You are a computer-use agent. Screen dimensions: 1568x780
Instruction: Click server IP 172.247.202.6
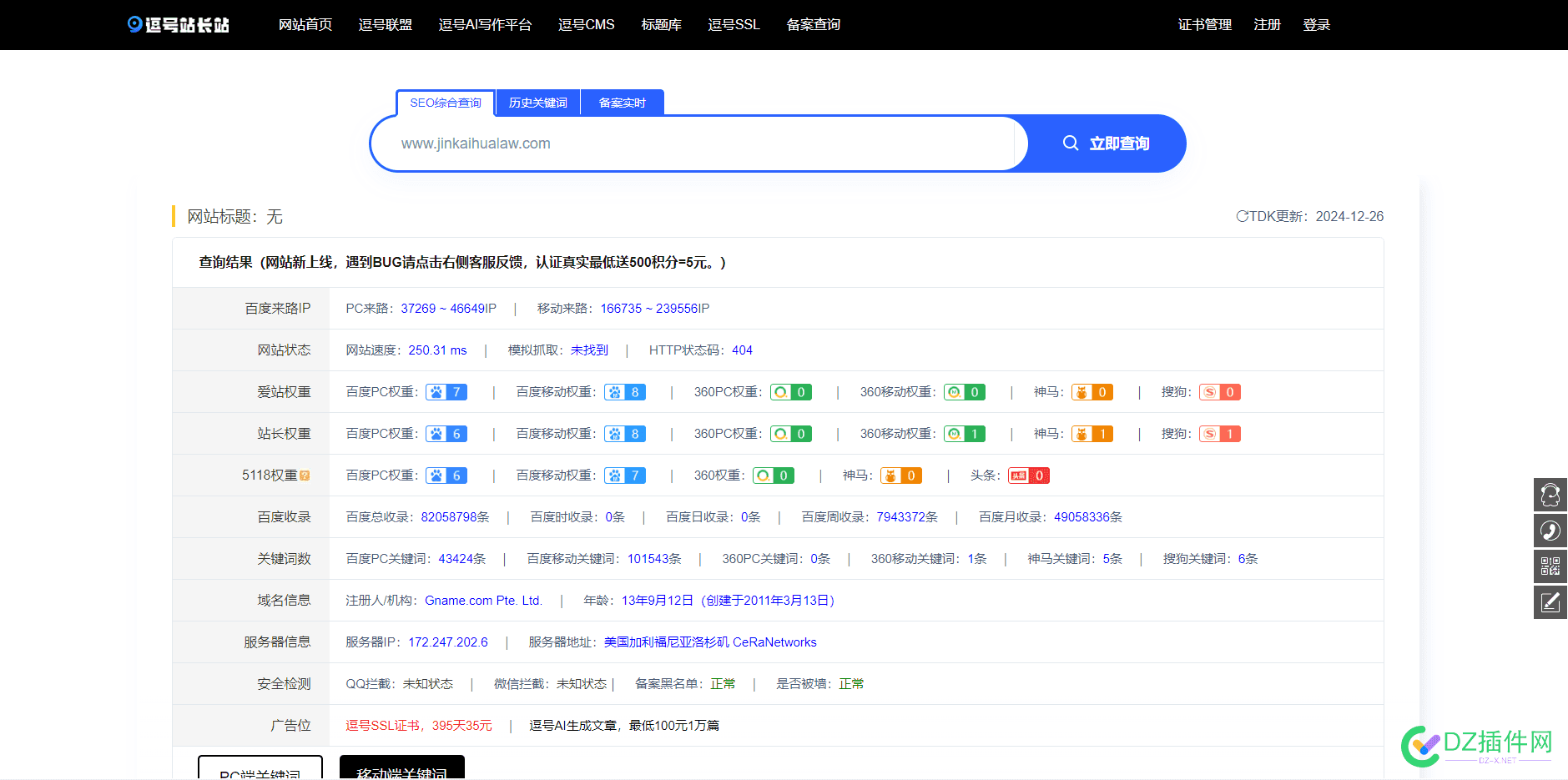(x=448, y=642)
